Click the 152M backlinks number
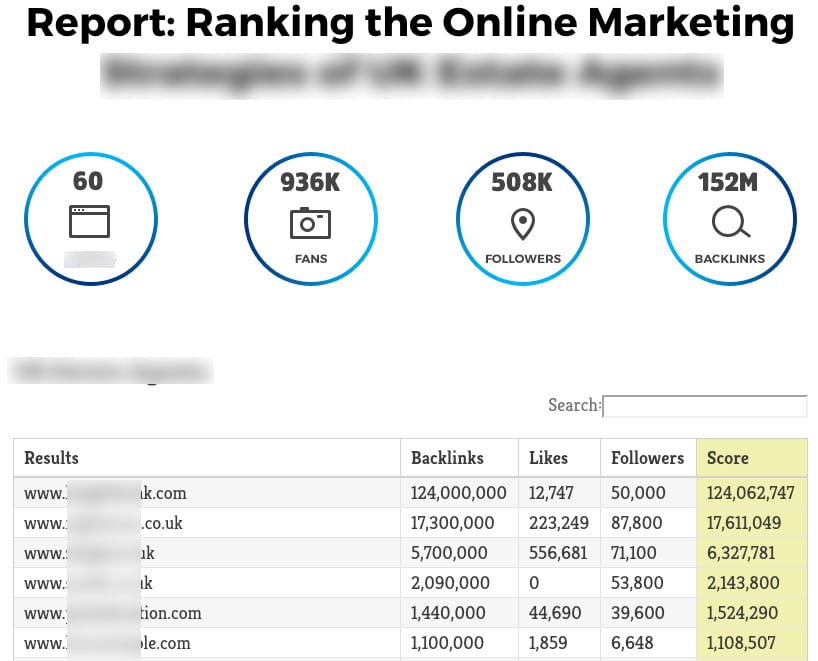818x661 pixels. point(728,183)
